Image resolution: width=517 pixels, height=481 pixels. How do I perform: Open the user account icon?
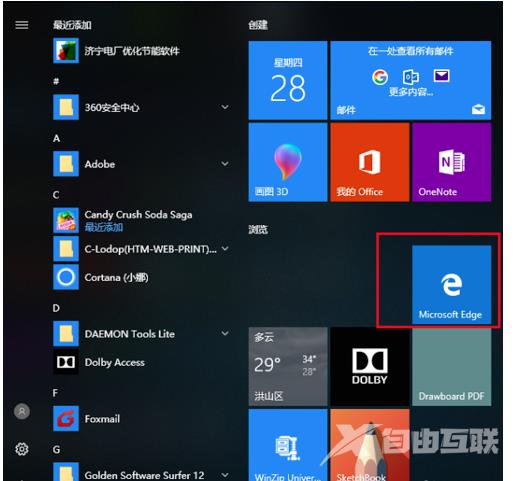coord(22,411)
